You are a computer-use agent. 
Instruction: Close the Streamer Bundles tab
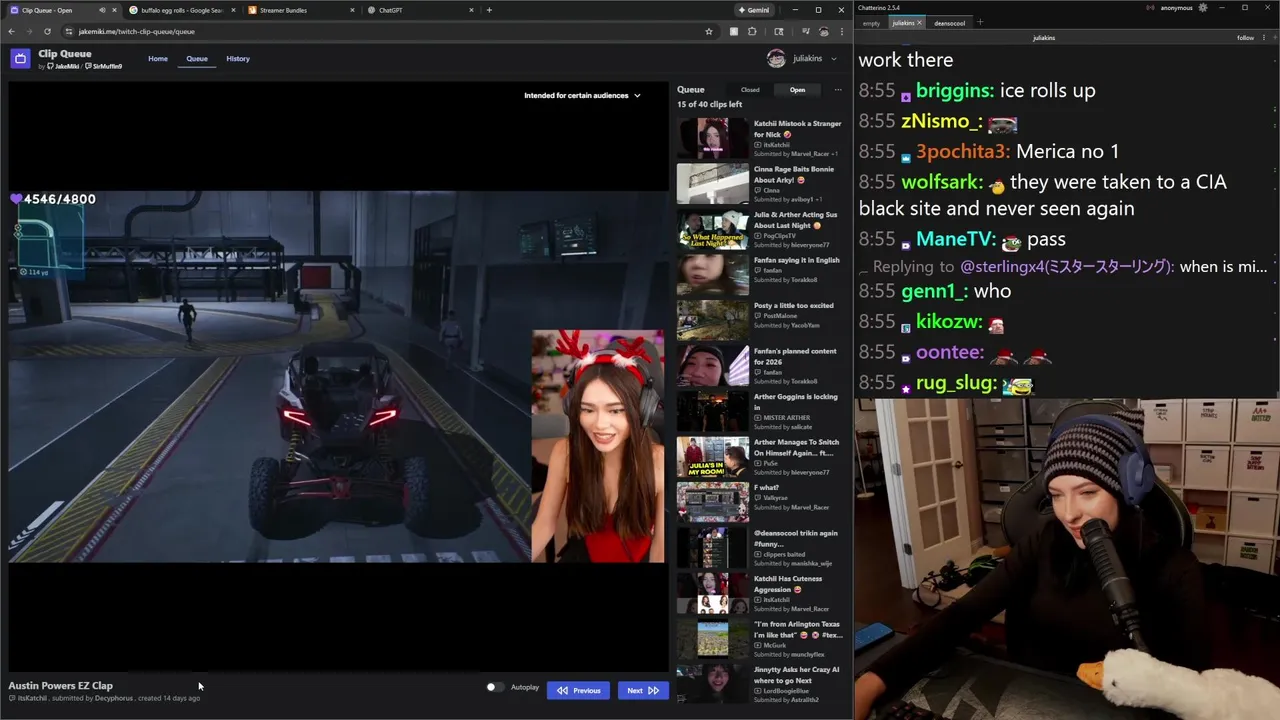tap(352, 10)
